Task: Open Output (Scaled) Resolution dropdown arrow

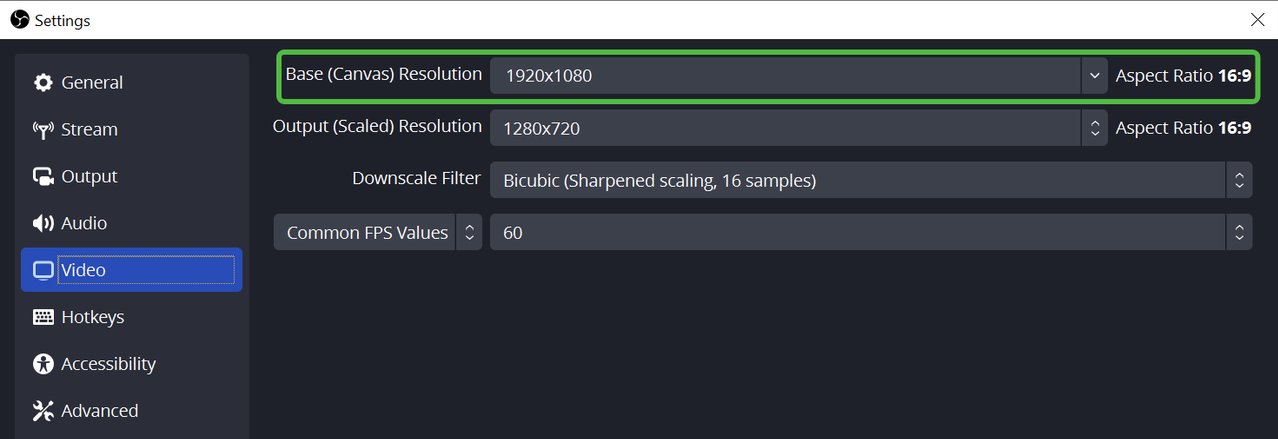Action: point(1094,128)
